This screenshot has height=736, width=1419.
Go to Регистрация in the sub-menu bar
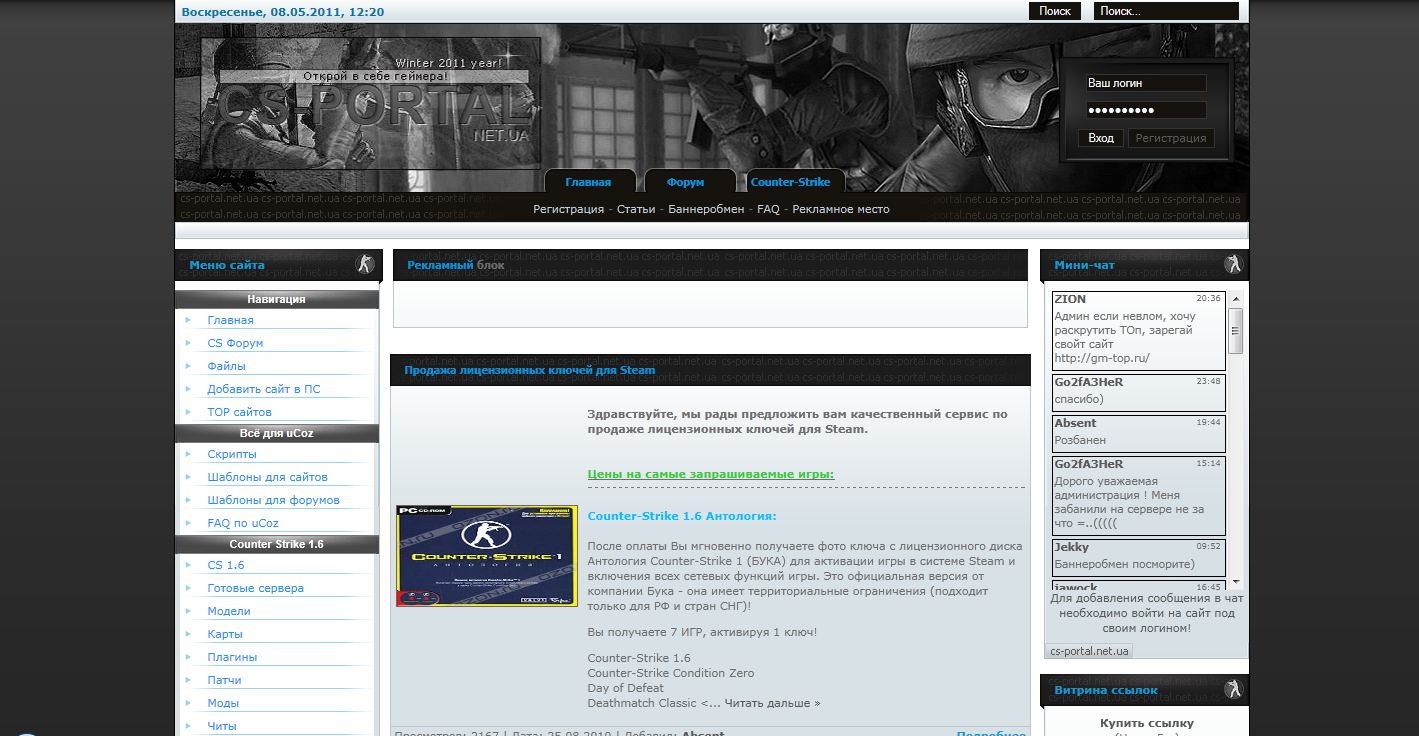click(x=568, y=209)
